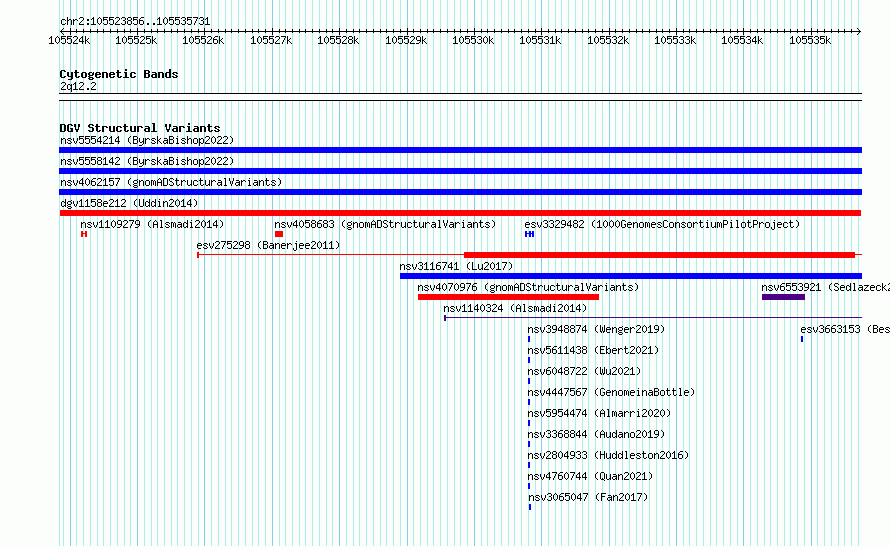The width and height of the screenshot is (890, 546).
Task: Open nsv6048722 (Wu2021) label
Action: [x=584, y=371]
